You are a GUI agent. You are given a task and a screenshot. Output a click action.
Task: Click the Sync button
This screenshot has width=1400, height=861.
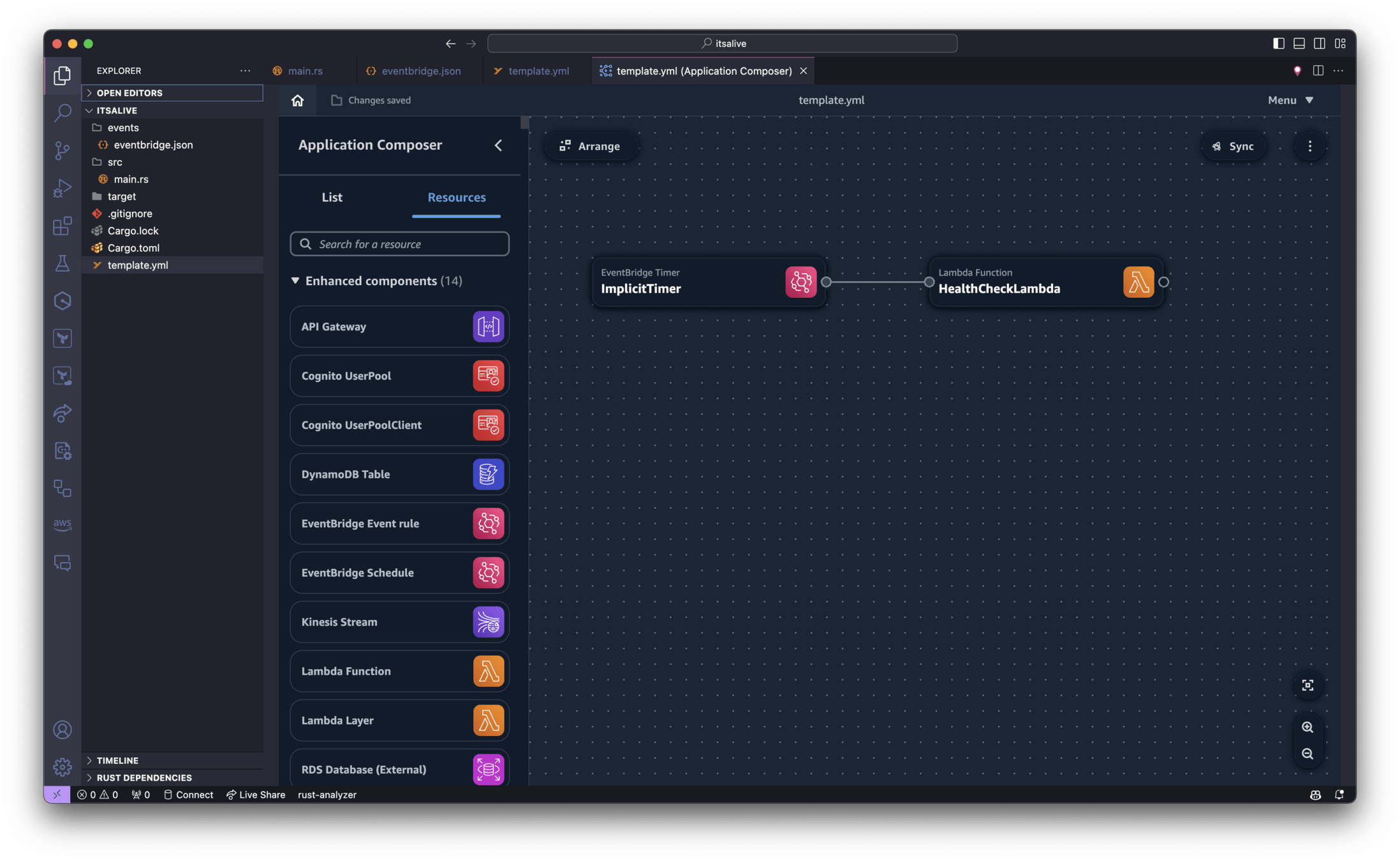coord(1233,146)
